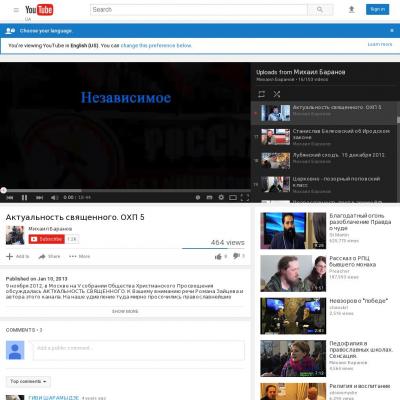Toggle playlist repeat
400x400 pixels.
[x=262, y=94]
